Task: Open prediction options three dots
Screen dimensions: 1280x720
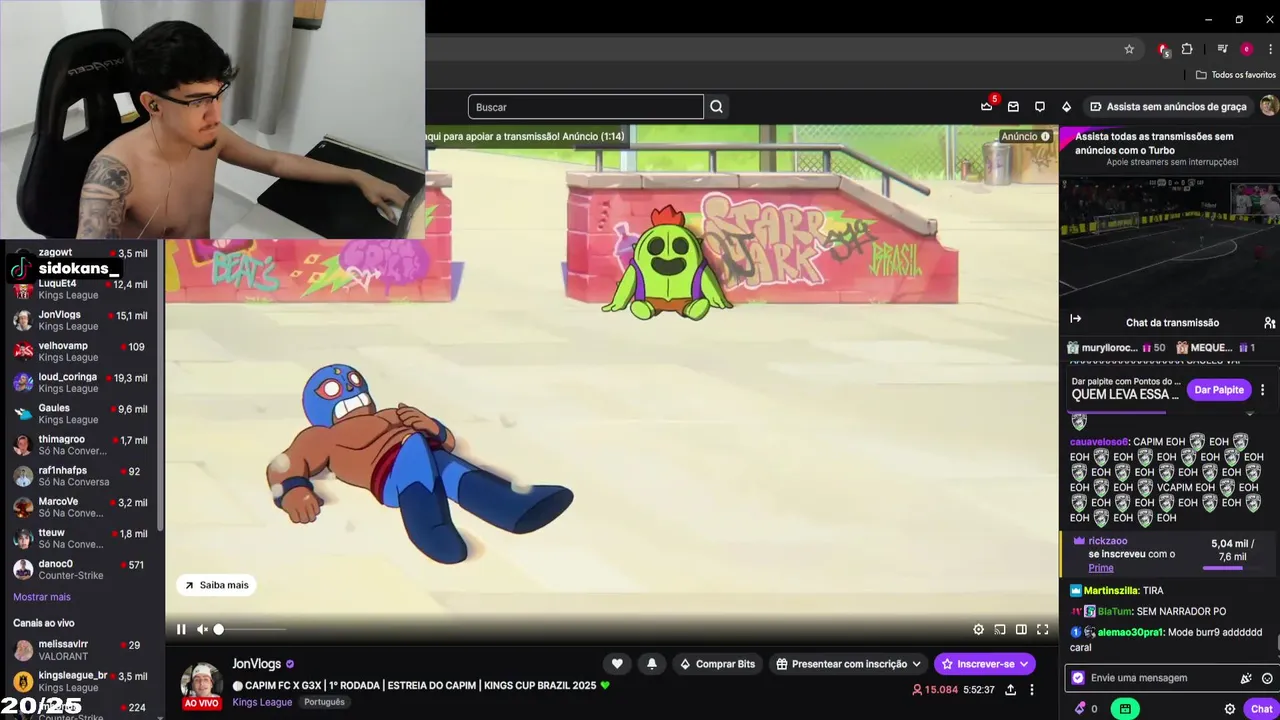Action: point(1263,390)
